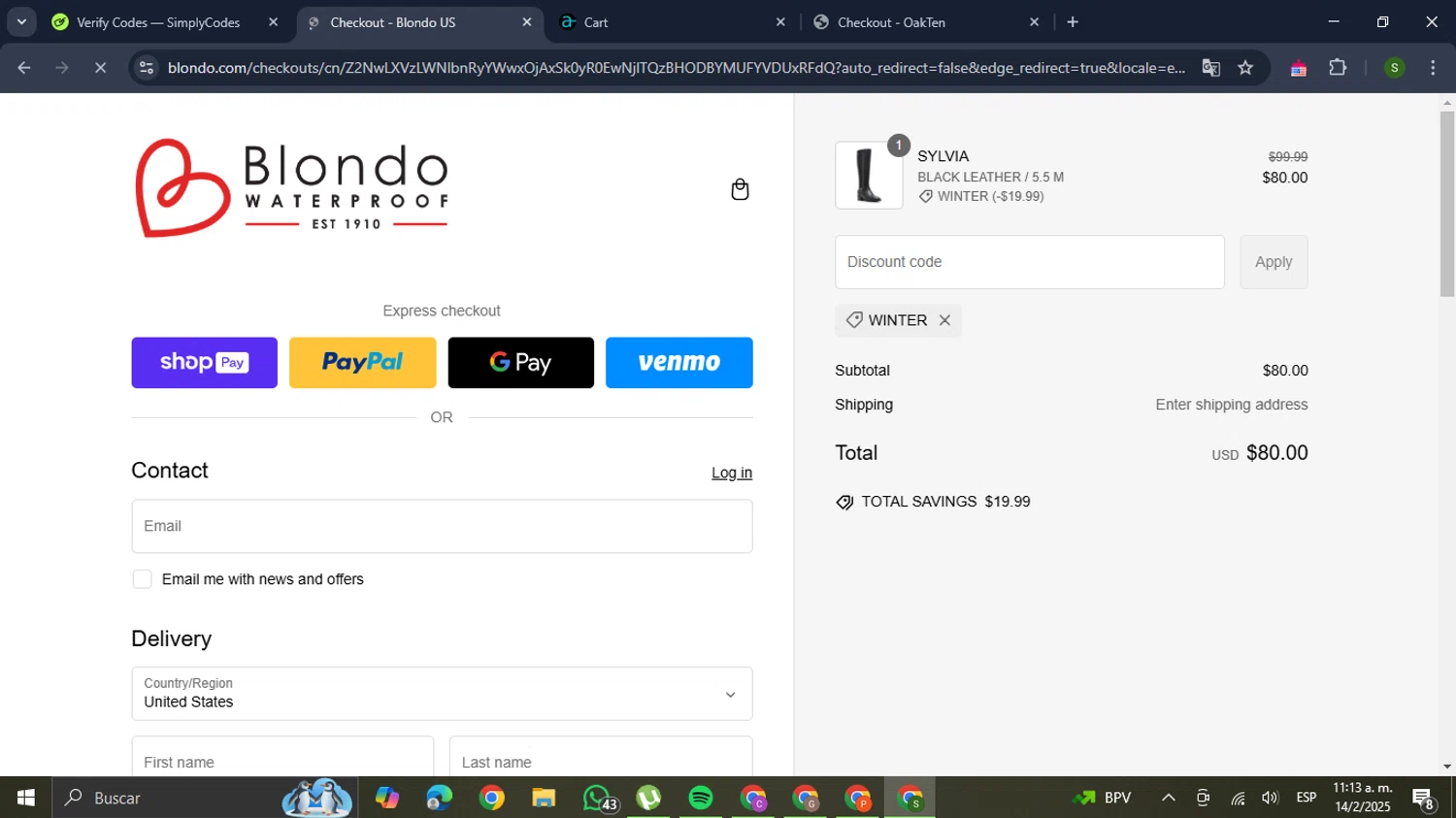This screenshot has height=818, width=1456.
Task: Open a new browser tab
Action: (x=1073, y=22)
